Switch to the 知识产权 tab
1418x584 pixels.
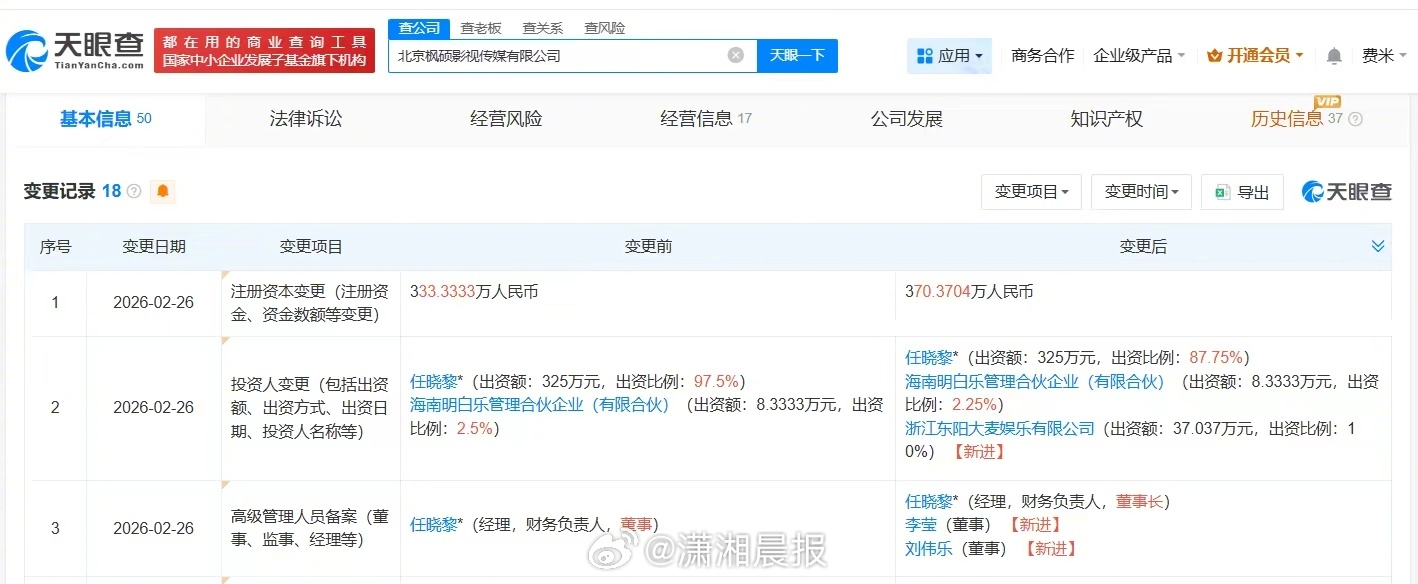pyautogui.click(x=1106, y=119)
